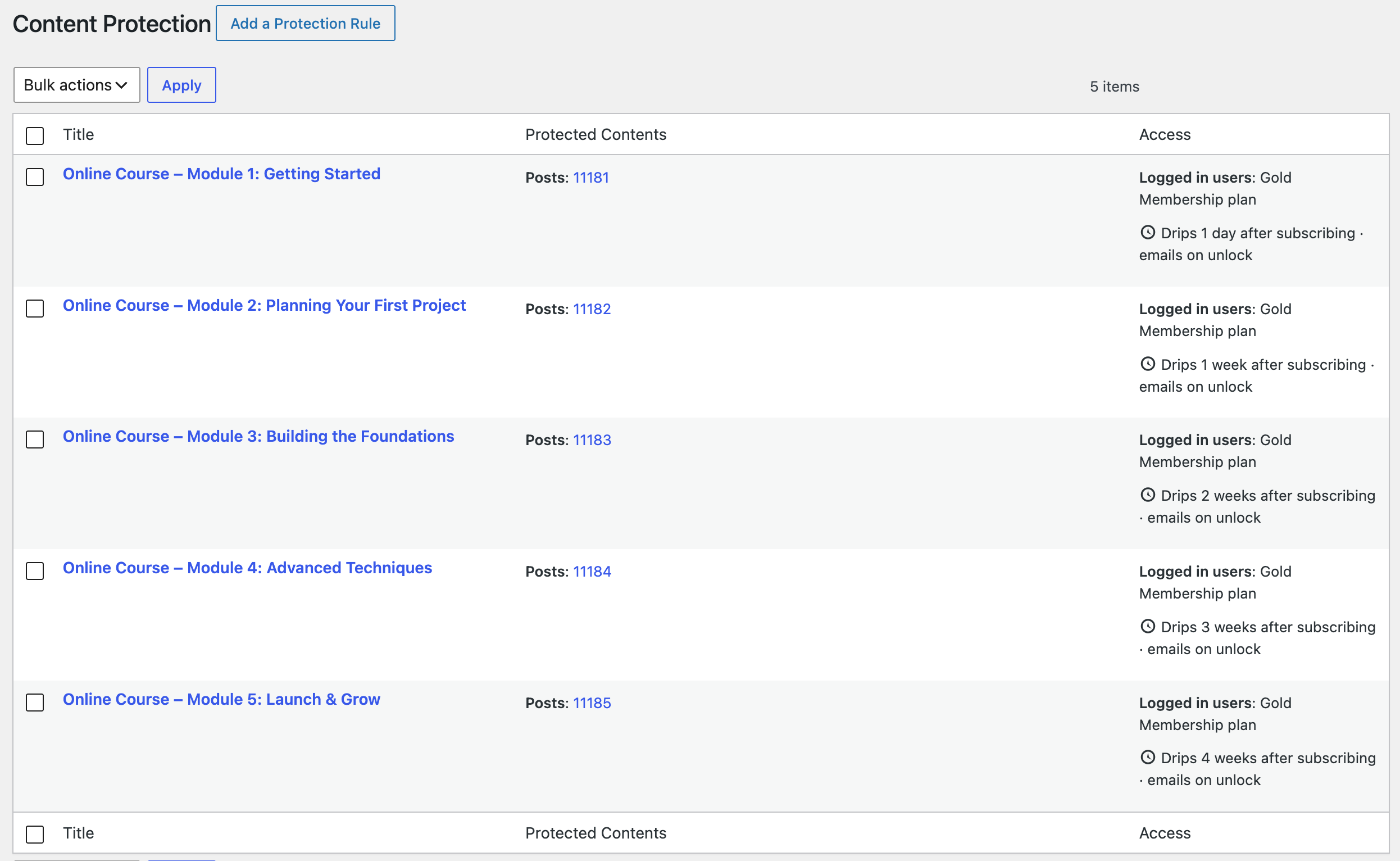
Task: Click the Add a Protection Rule button
Action: 305,23
